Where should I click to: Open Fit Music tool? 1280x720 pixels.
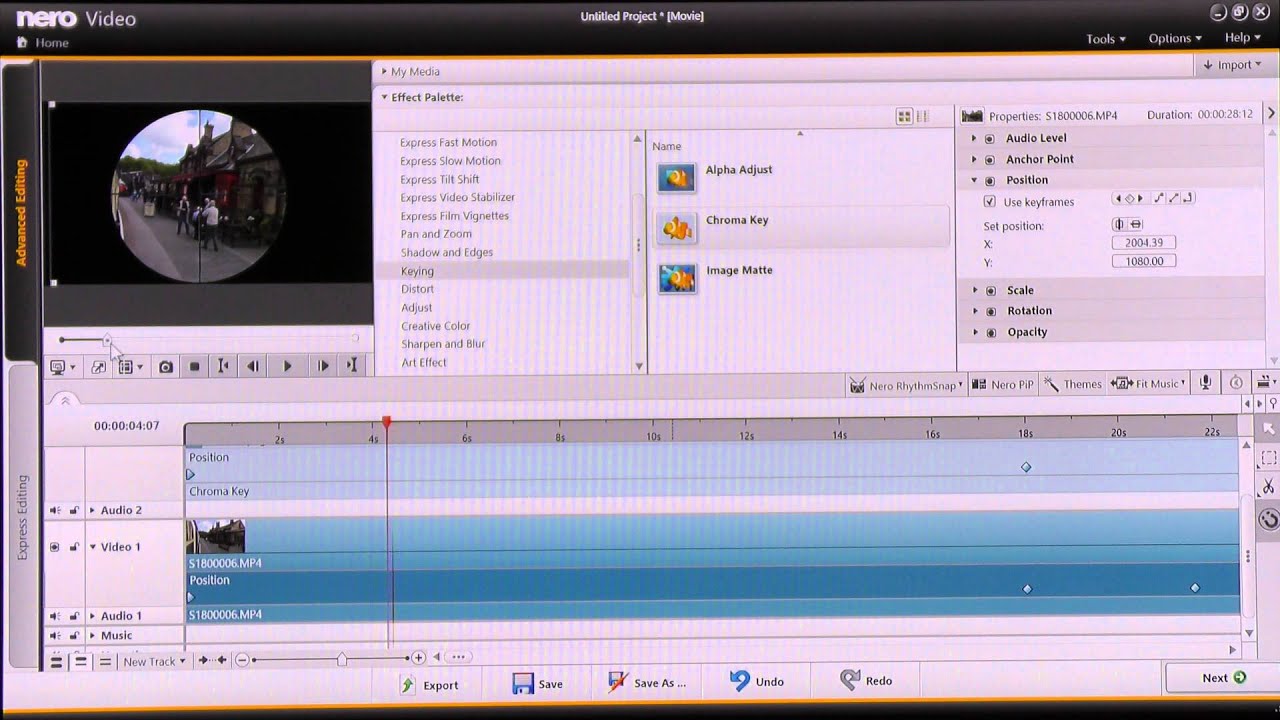point(1148,384)
